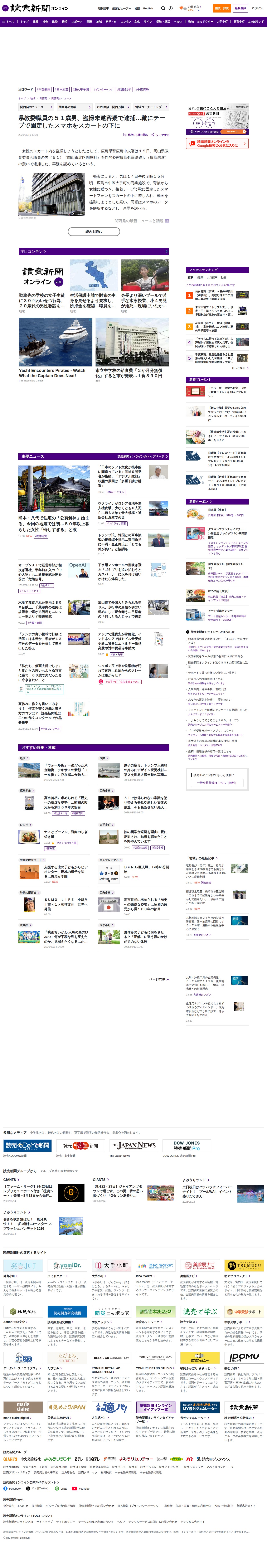Switch the access ranking to the 人気記事 tab

pyautogui.click(x=212, y=278)
